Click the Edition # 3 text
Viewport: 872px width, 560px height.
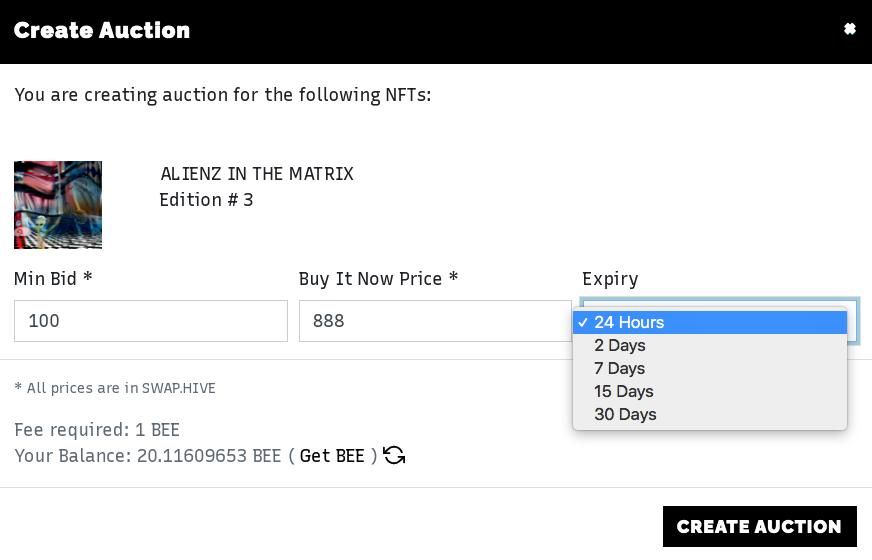coord(206,200)
